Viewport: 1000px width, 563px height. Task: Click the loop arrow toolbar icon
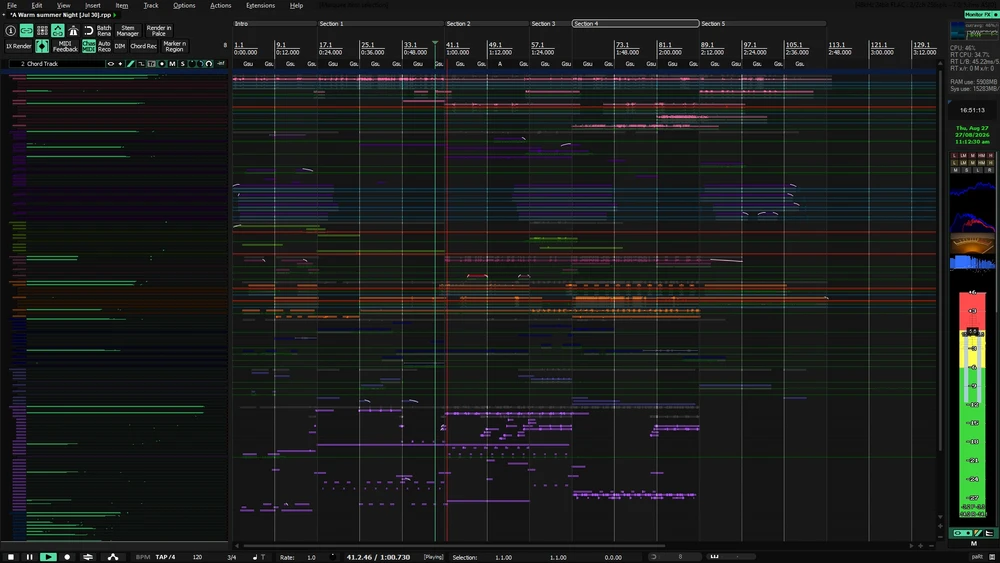89,30
